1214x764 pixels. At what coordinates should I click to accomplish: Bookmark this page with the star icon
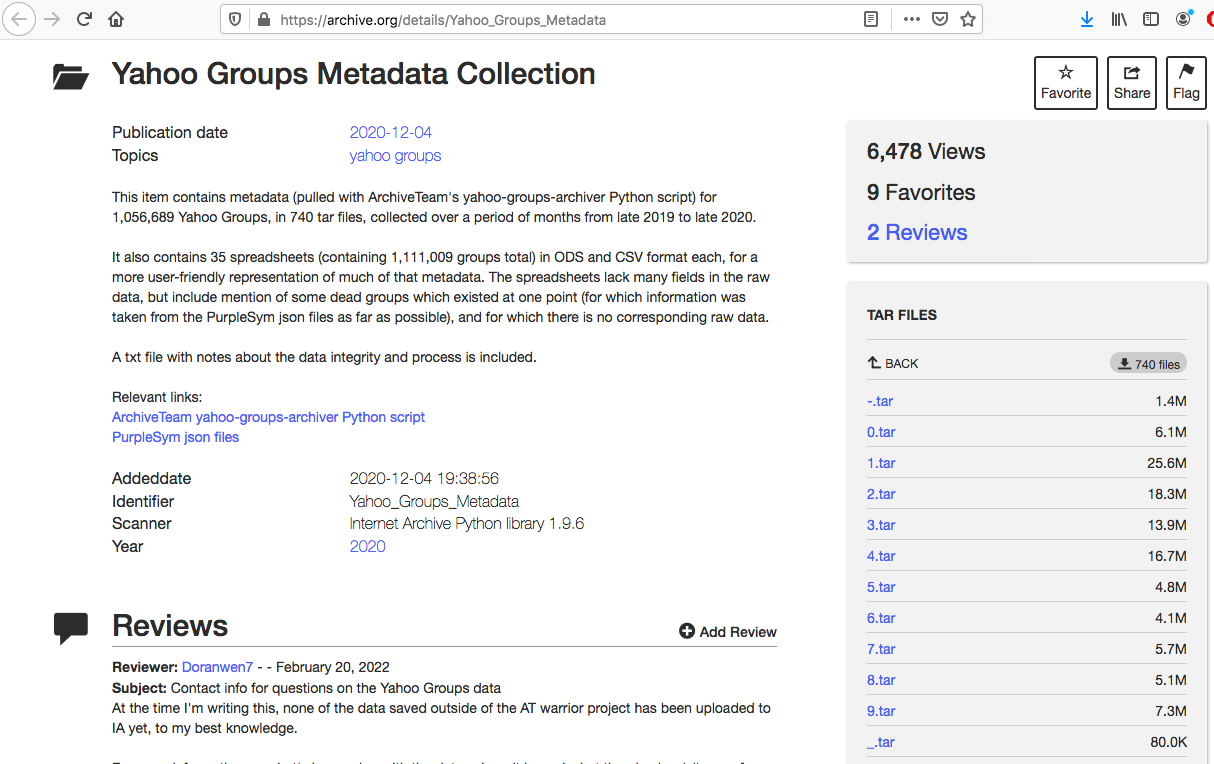coord(967,19)
